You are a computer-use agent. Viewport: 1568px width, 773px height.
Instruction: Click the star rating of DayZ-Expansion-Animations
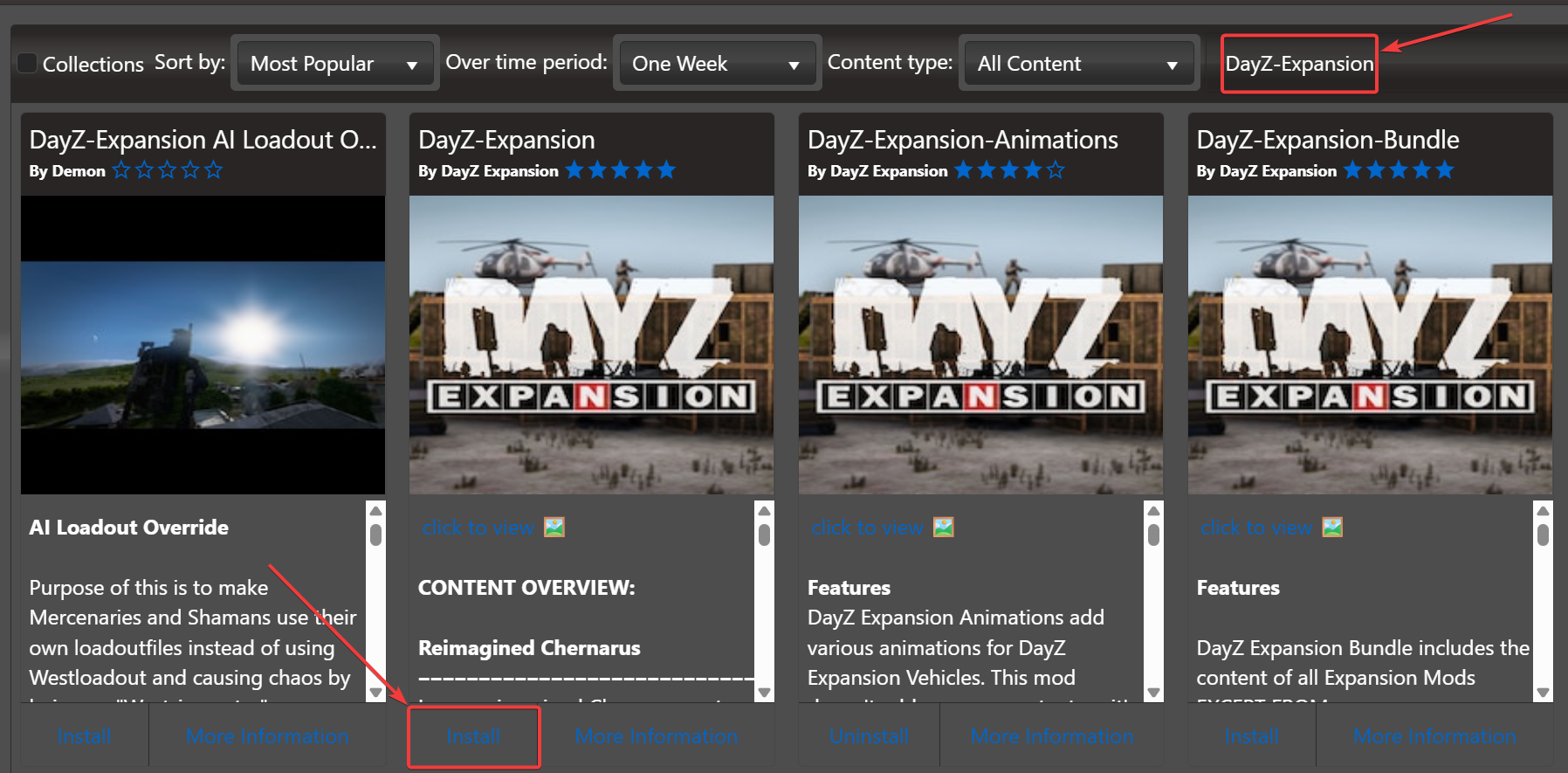[x=1009, y=170]
